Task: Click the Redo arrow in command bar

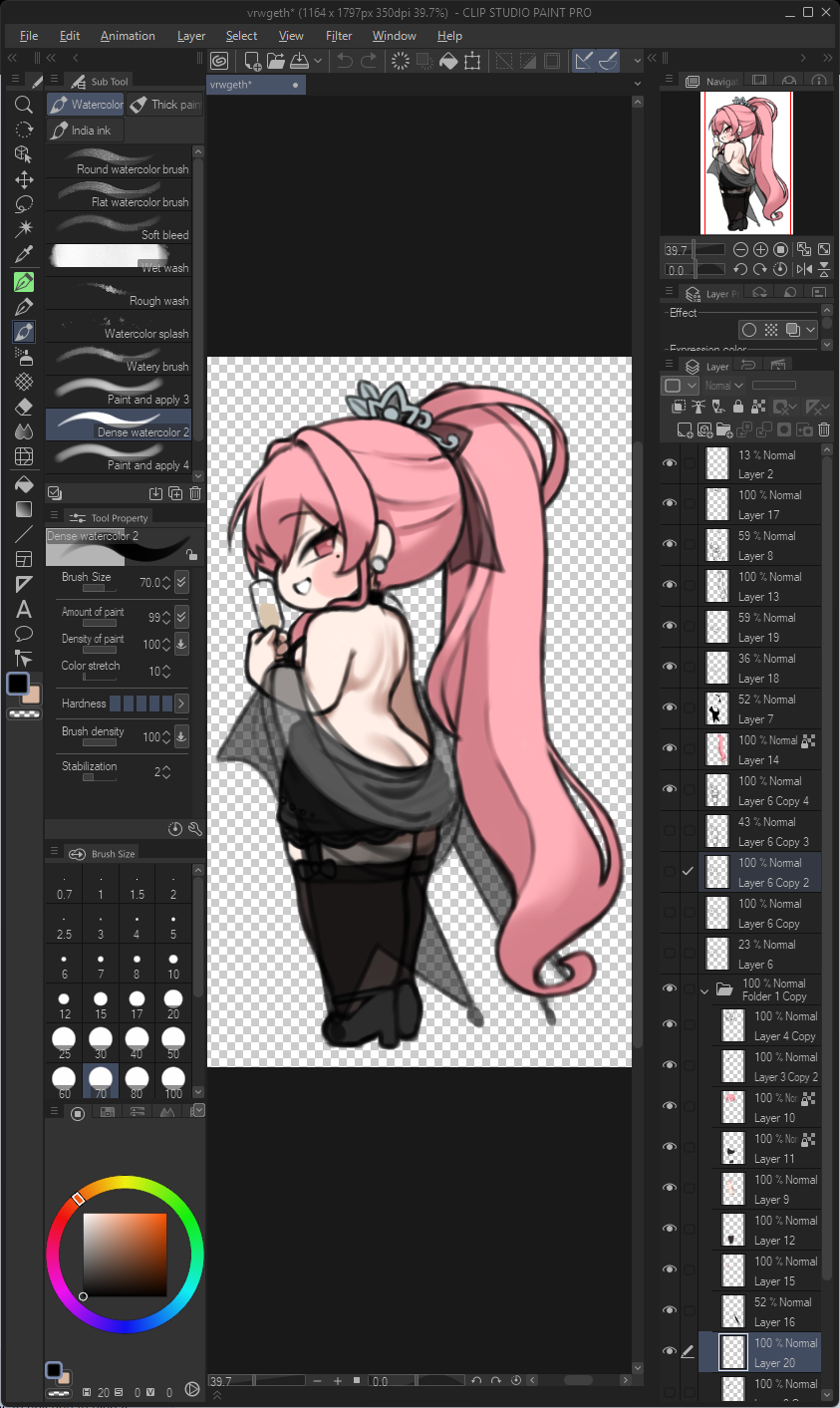Action: point(369,61)
